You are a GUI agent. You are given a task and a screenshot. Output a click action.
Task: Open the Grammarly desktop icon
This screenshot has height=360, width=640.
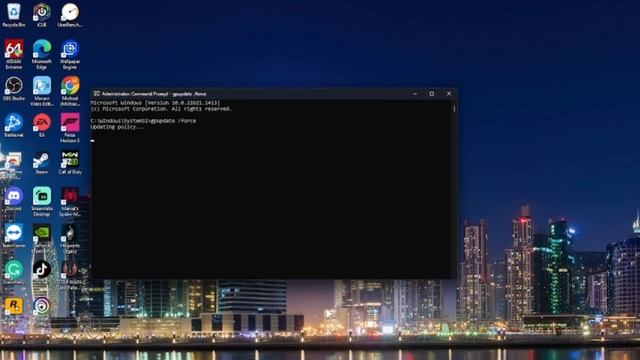click(x=13, y=273)
